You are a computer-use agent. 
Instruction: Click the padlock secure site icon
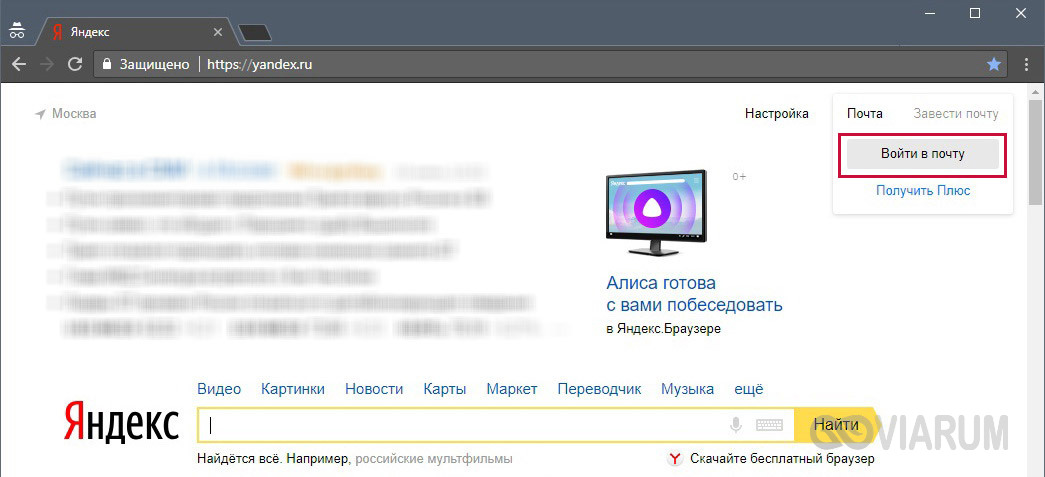106,65
